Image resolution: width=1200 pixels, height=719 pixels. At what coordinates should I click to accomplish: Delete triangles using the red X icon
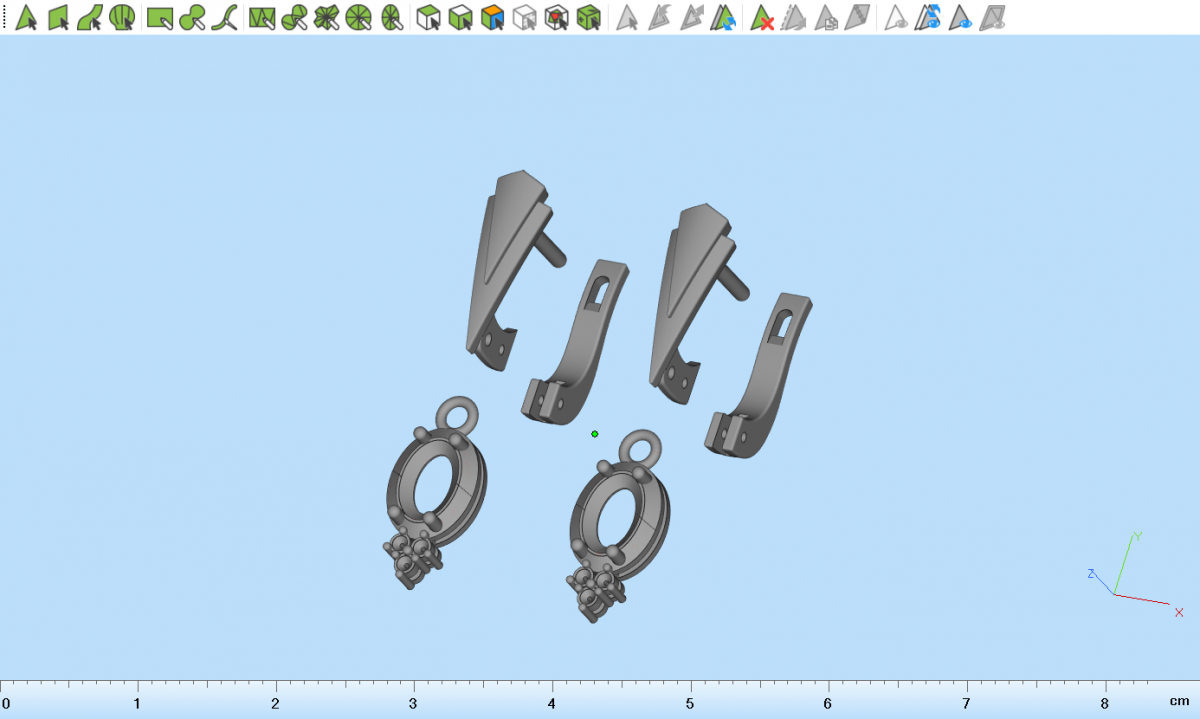(x=763, y=17)
